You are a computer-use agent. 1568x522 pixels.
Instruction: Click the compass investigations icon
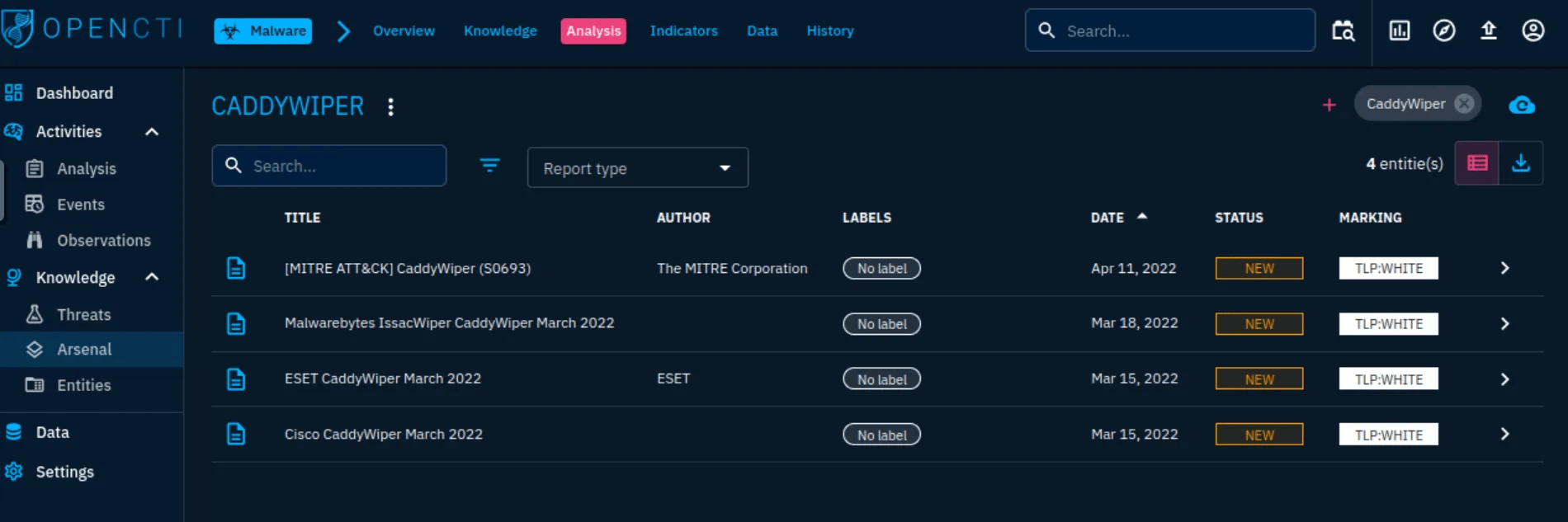click(x=1444, y=31)
